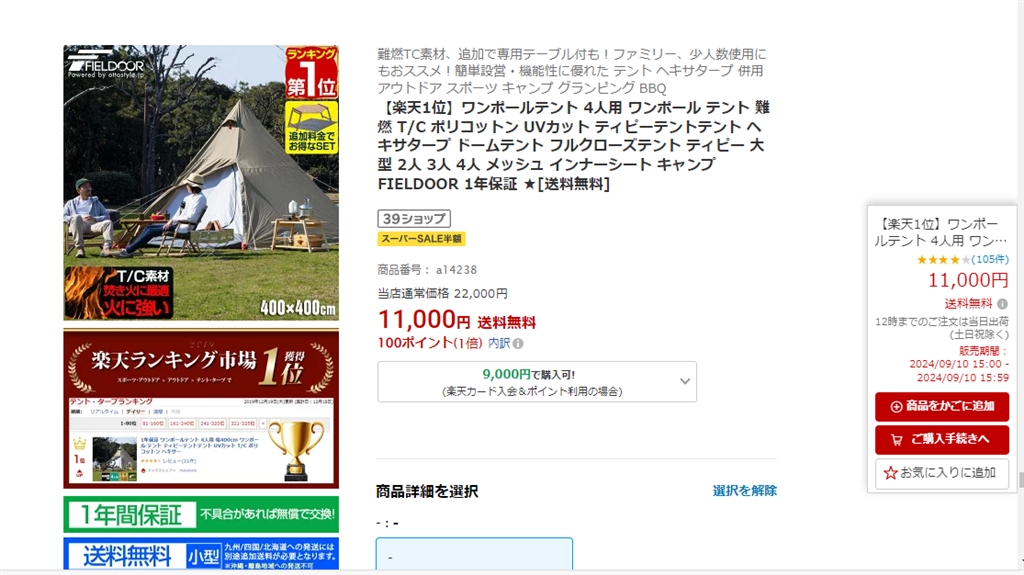Click the star icon on お気に入りに追加
Image resolution: width=1024 pixels, height=575 pixels.
tap(890, 472)
